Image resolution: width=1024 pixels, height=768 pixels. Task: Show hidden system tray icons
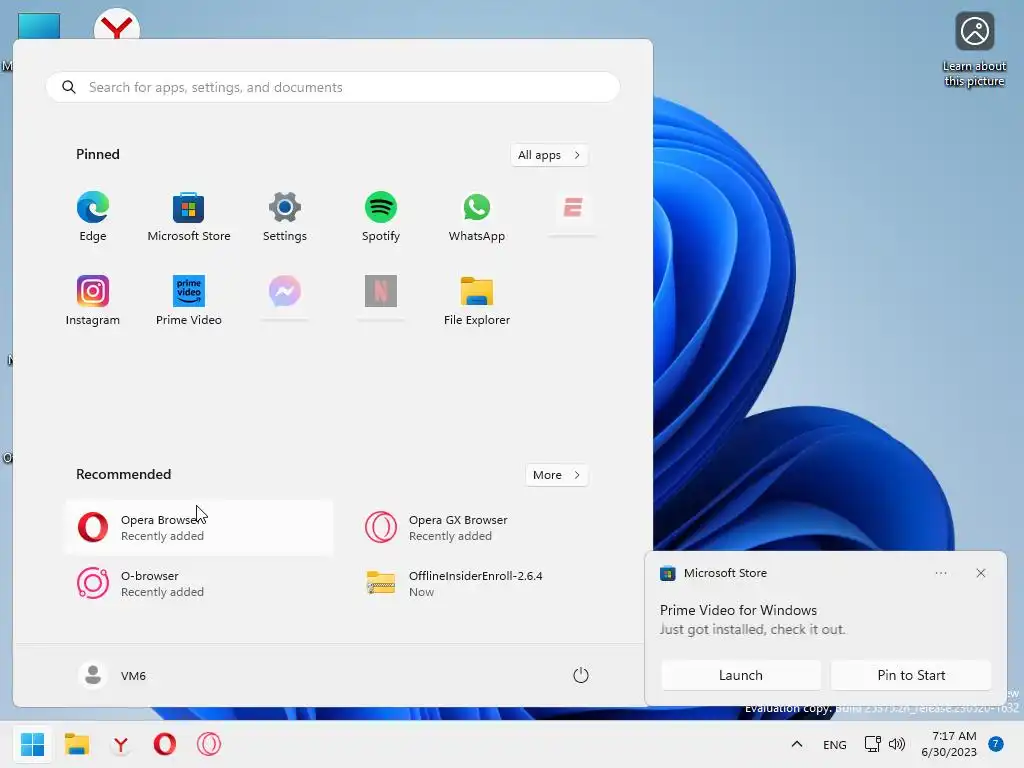click(797, 744)
